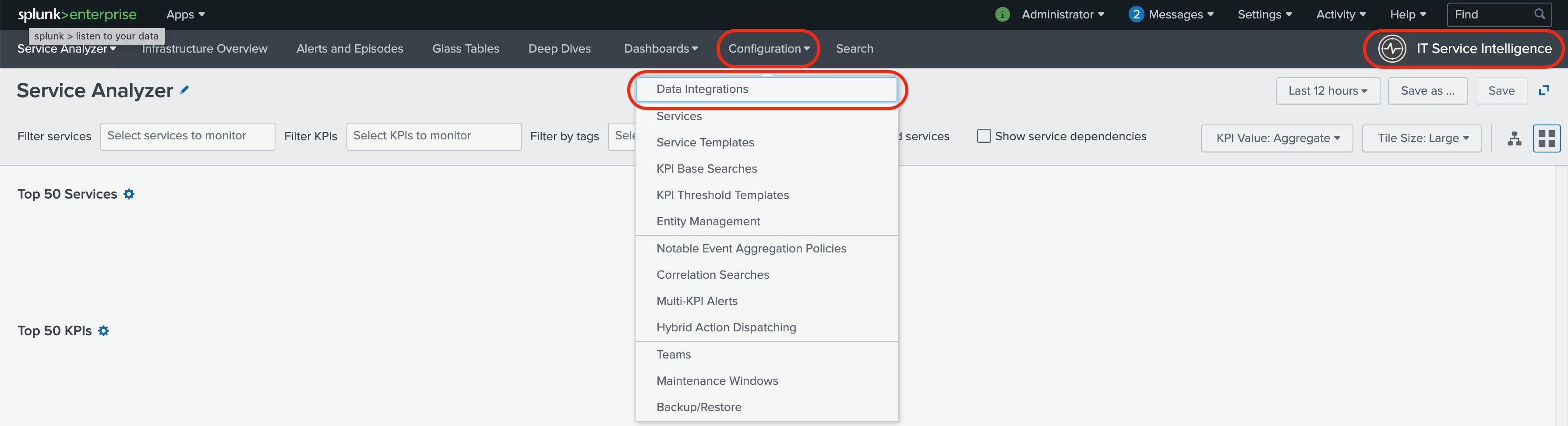The height and width of the screenshot is (426, 1568).
Task: Click the blue messages count badge
Action: pyautogui.click(x=1136, y=14)
